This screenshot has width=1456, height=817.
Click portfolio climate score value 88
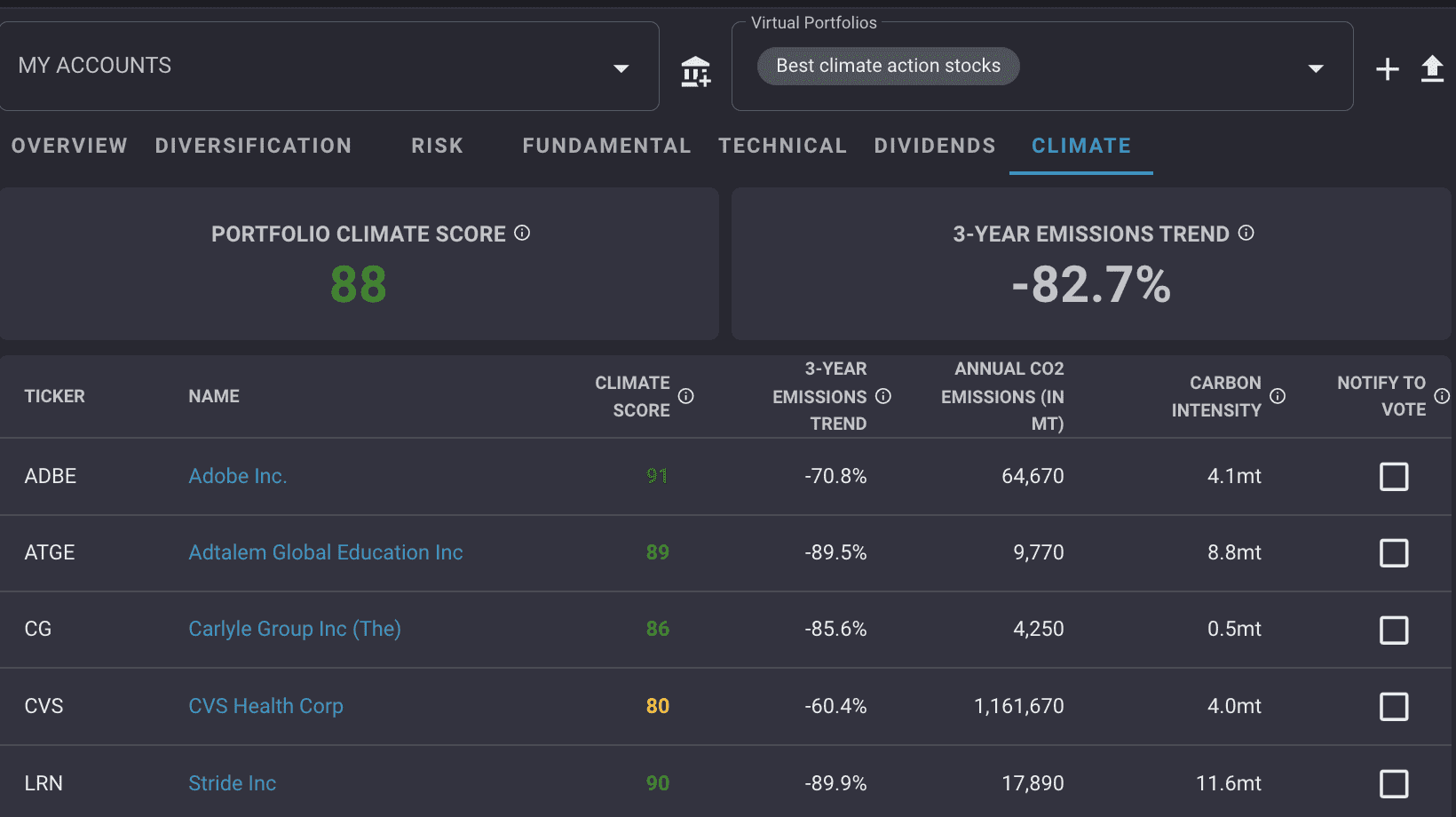pyautogui.click(x=359, y=285)
